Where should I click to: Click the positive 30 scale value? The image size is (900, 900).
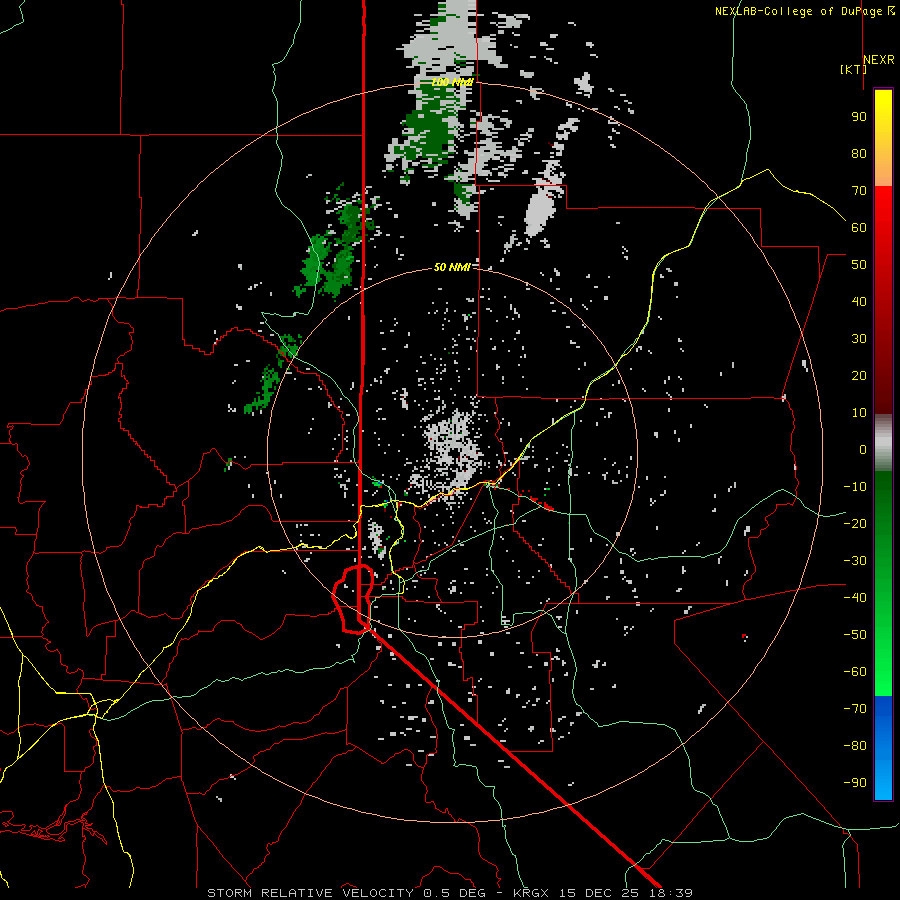(x=859, y=339)
